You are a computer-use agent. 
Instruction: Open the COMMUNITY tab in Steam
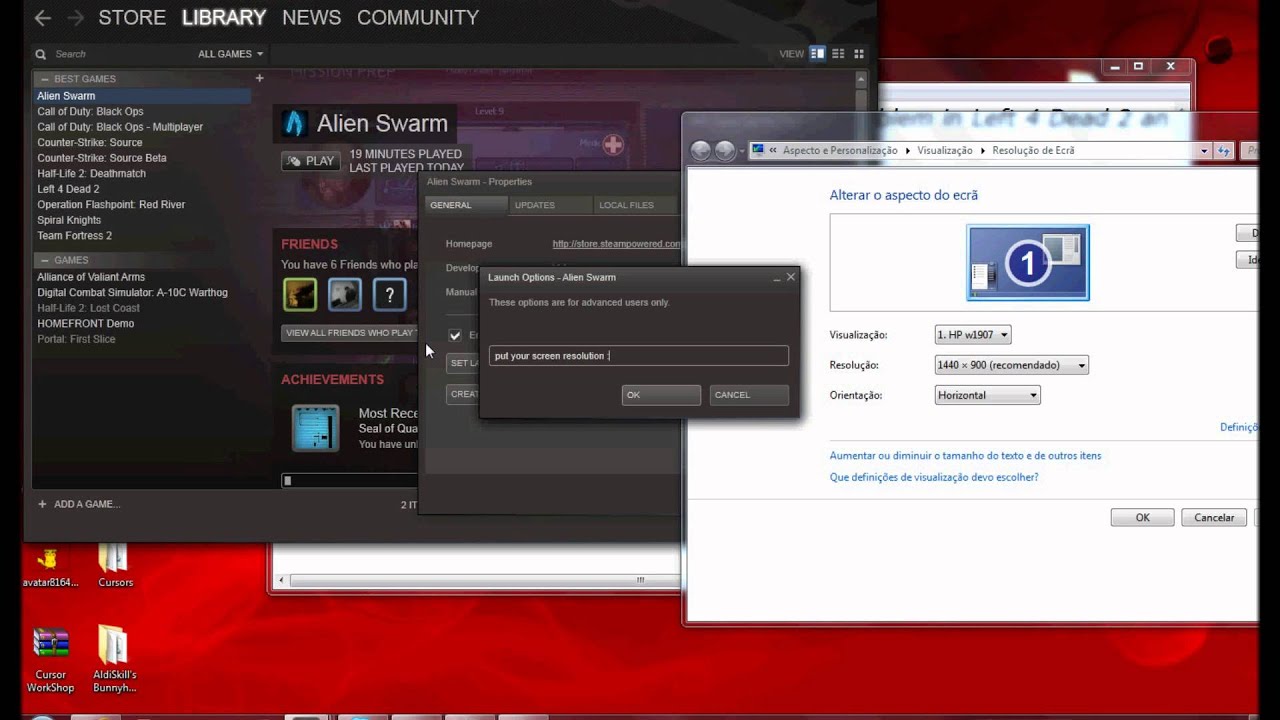click(418, 18)
